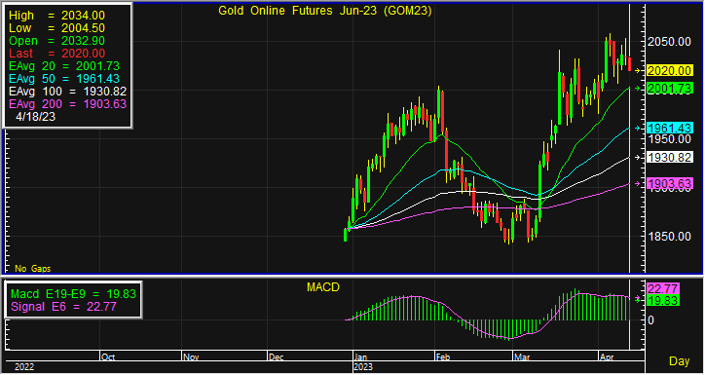Click the chart title Gold Online Futures Jun-23 (GOM23)

[325, 11]
